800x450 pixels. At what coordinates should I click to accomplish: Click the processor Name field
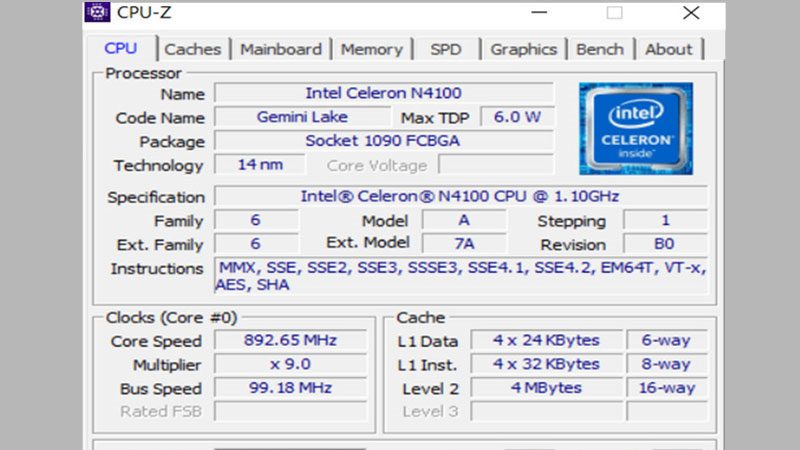pyautogui.click(x=384, y=93)
